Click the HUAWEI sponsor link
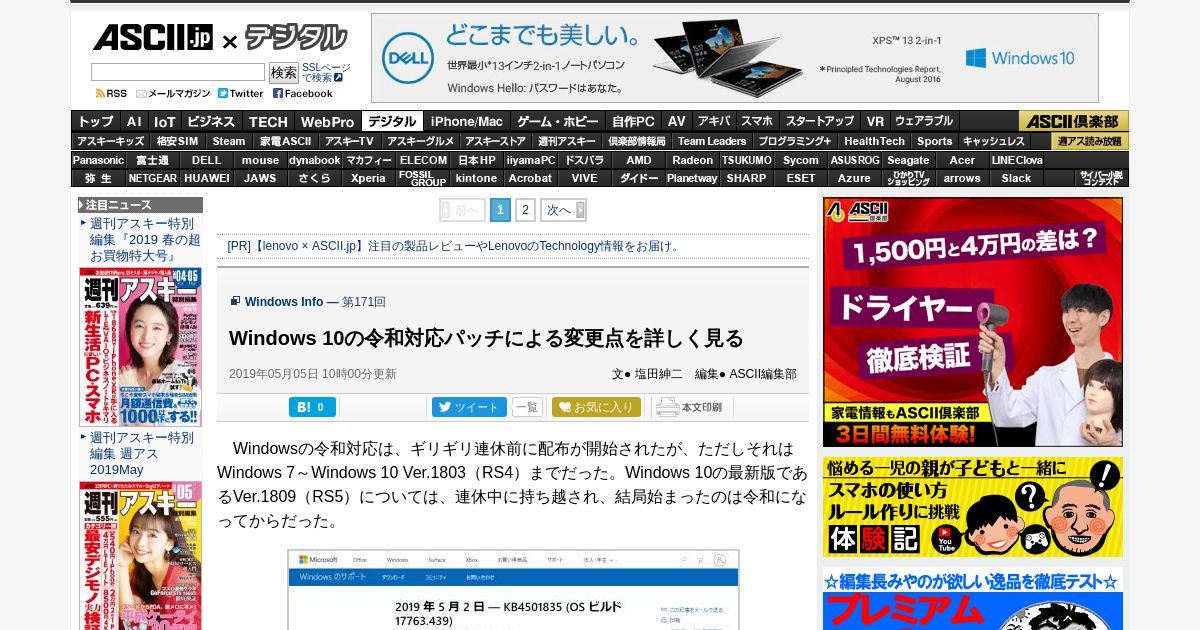 (207, 178)
